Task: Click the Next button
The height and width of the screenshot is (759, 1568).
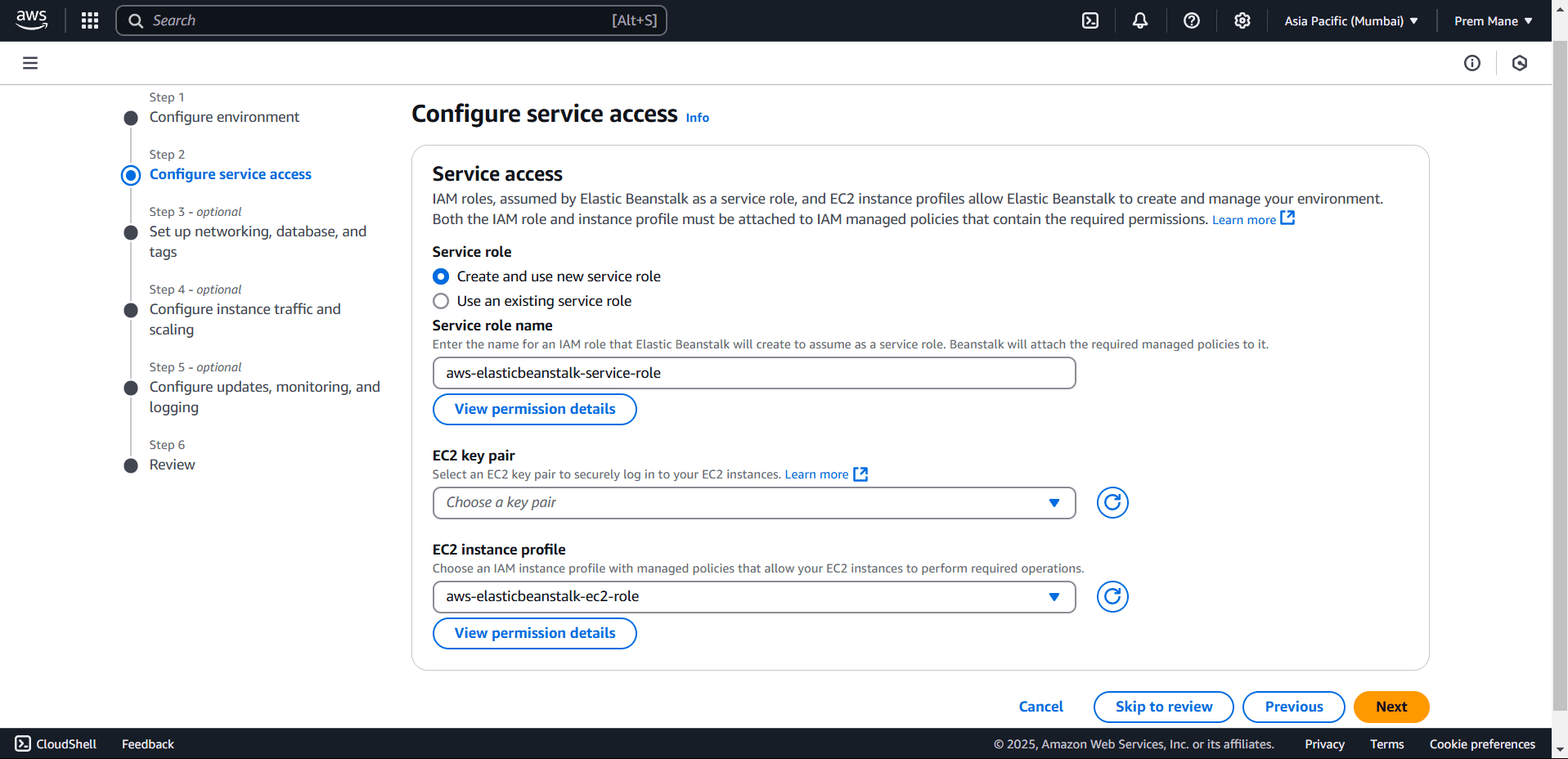Action: pos(1391,707)
